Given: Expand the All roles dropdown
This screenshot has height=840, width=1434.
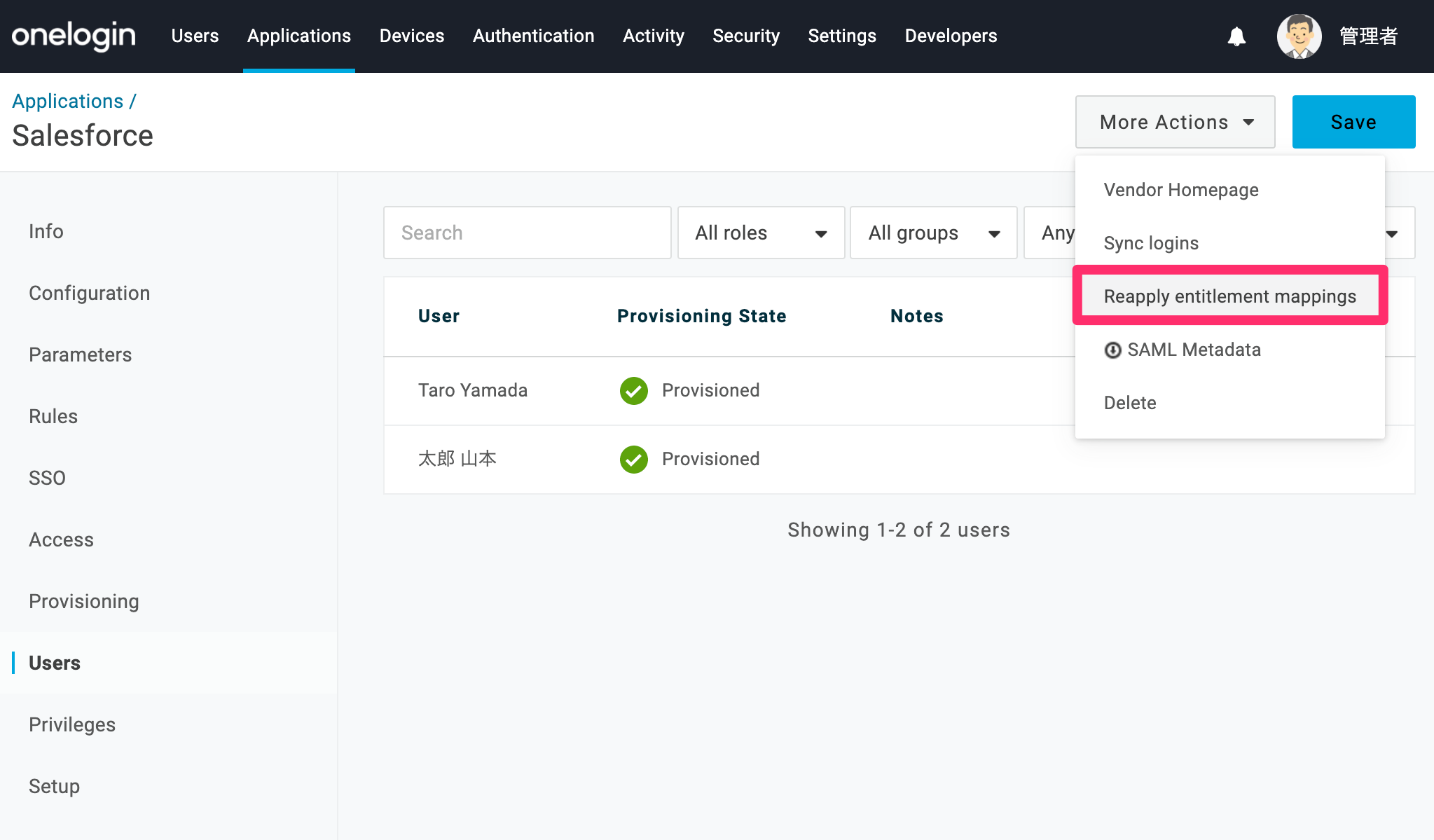Looking at the screenshot, I should coord(761,233).
